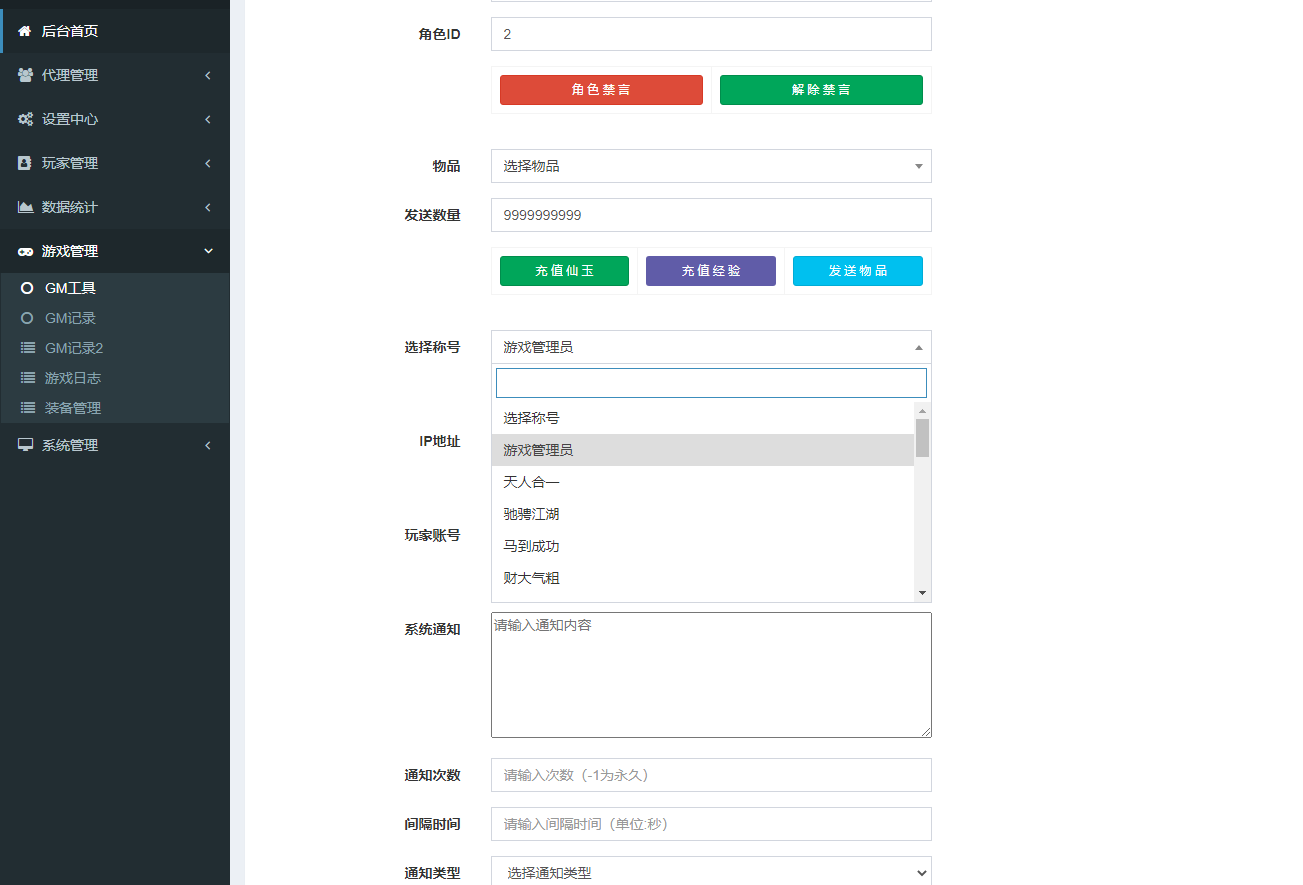1303x885 pixels.
Task: Open the GM记录 sidebar item
Action: tap(70, 318)
